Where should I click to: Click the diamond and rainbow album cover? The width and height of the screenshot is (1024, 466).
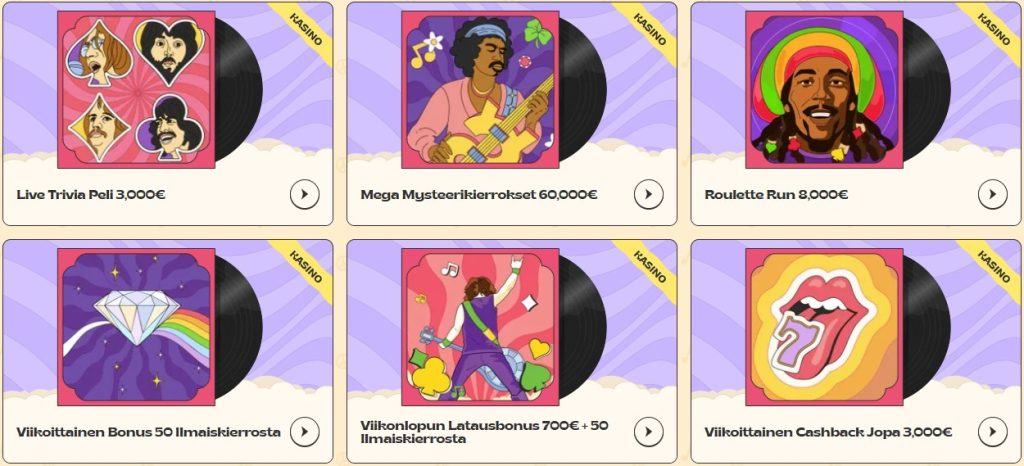point(136,326)
